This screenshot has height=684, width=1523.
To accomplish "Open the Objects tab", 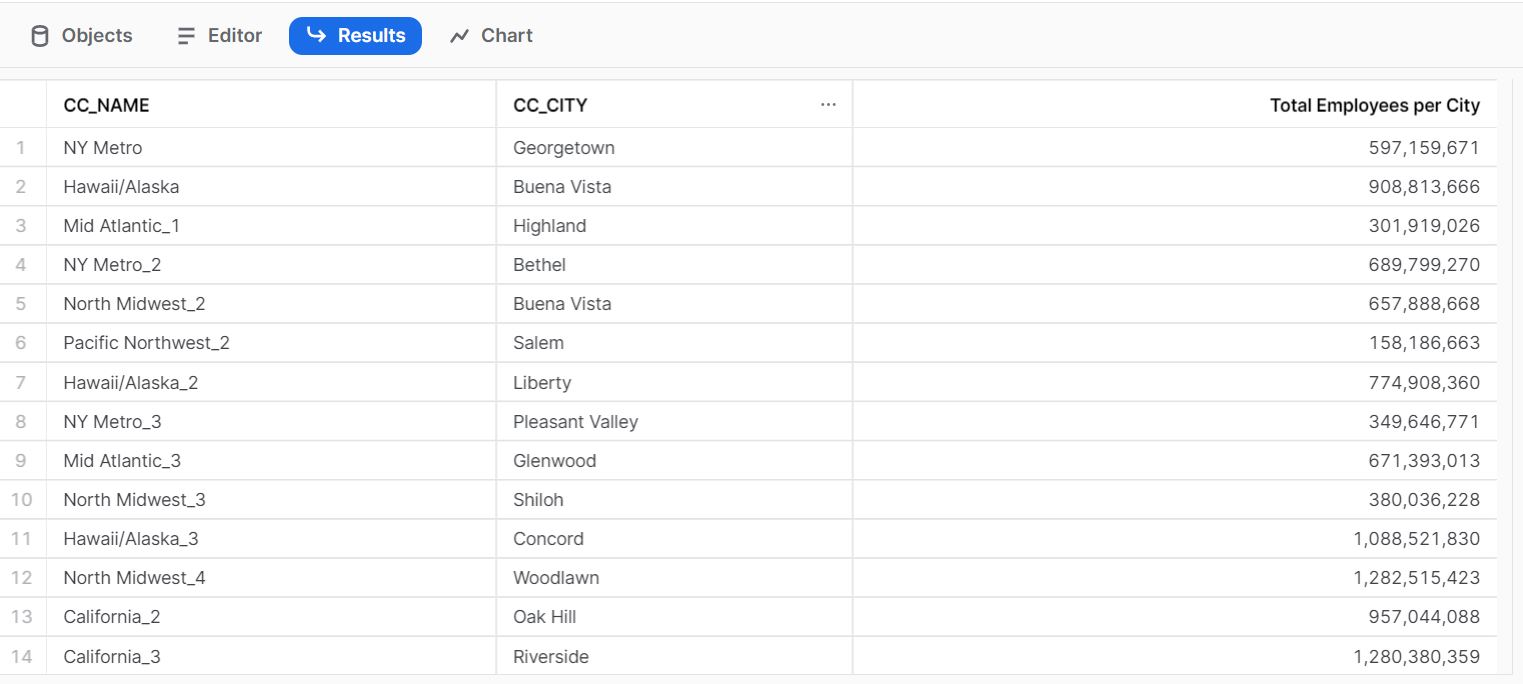I will tap(82, 36).
